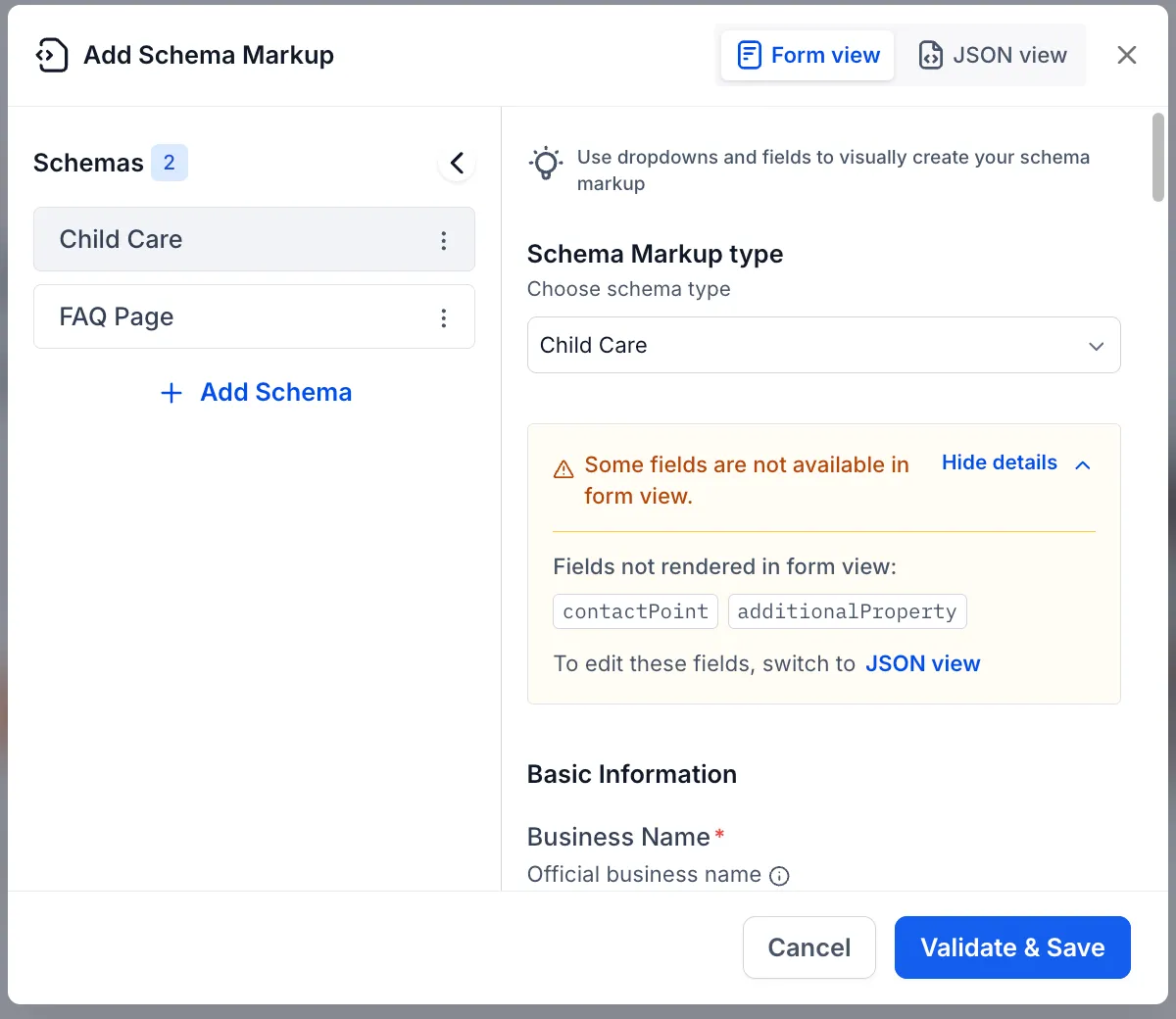Click the warning triangle icon

[x=563, y=468]
